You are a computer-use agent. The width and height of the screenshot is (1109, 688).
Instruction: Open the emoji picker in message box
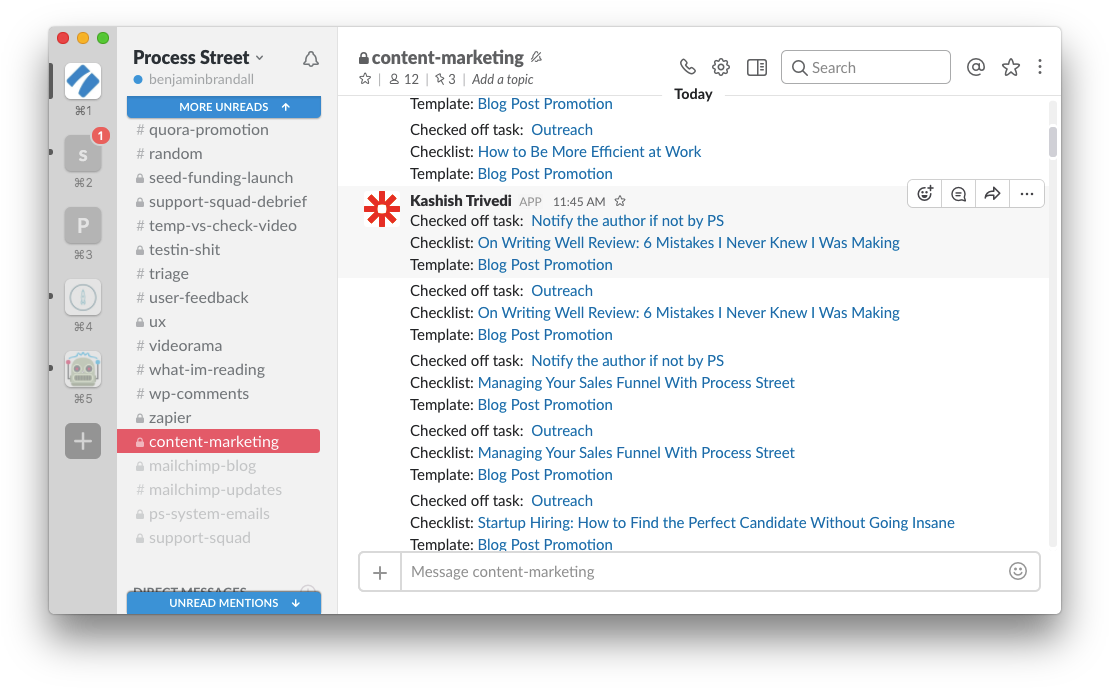pos(1018,571)
